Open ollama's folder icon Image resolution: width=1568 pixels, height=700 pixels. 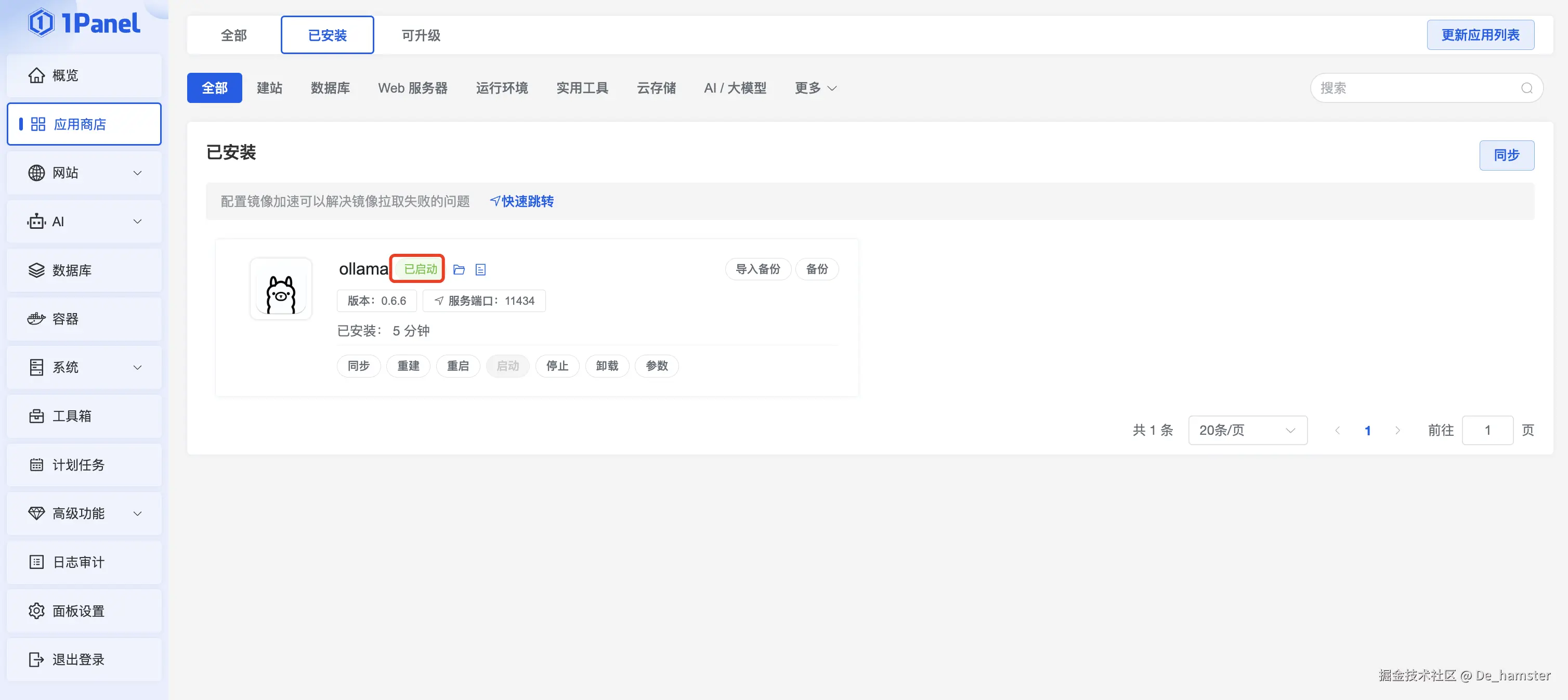459,270
